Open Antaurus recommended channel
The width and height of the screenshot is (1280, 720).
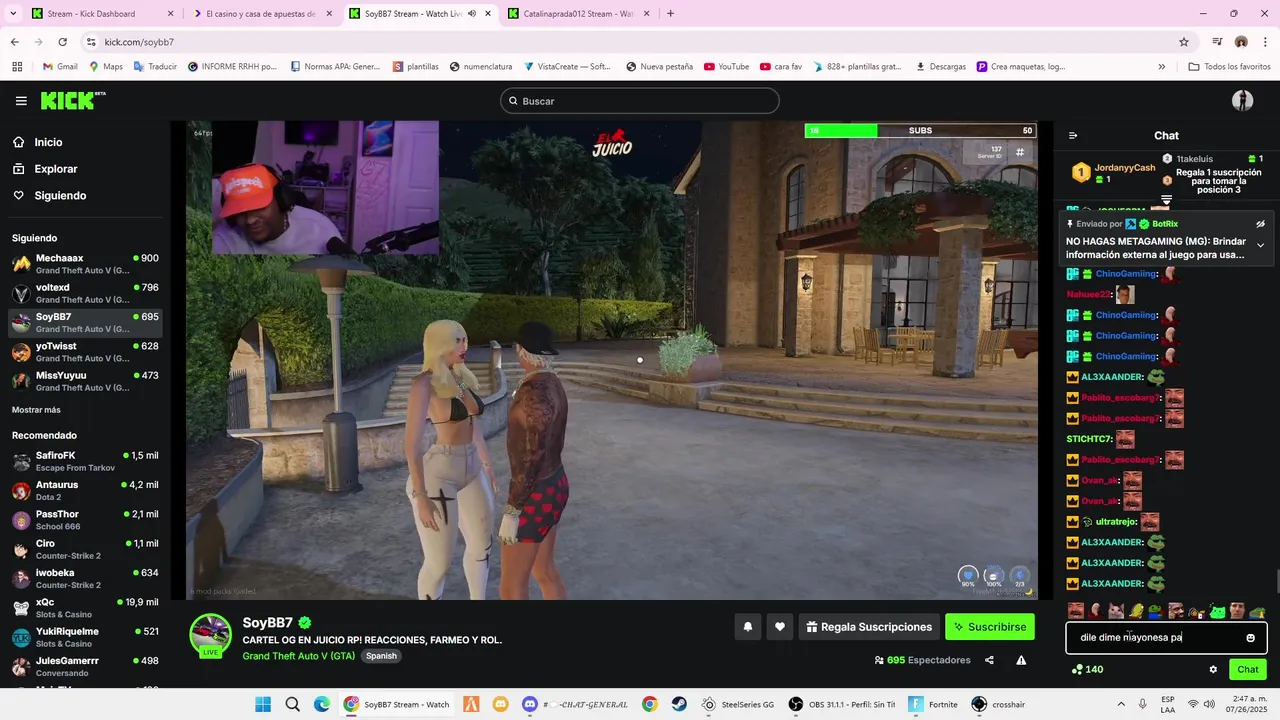coord(85,490)
